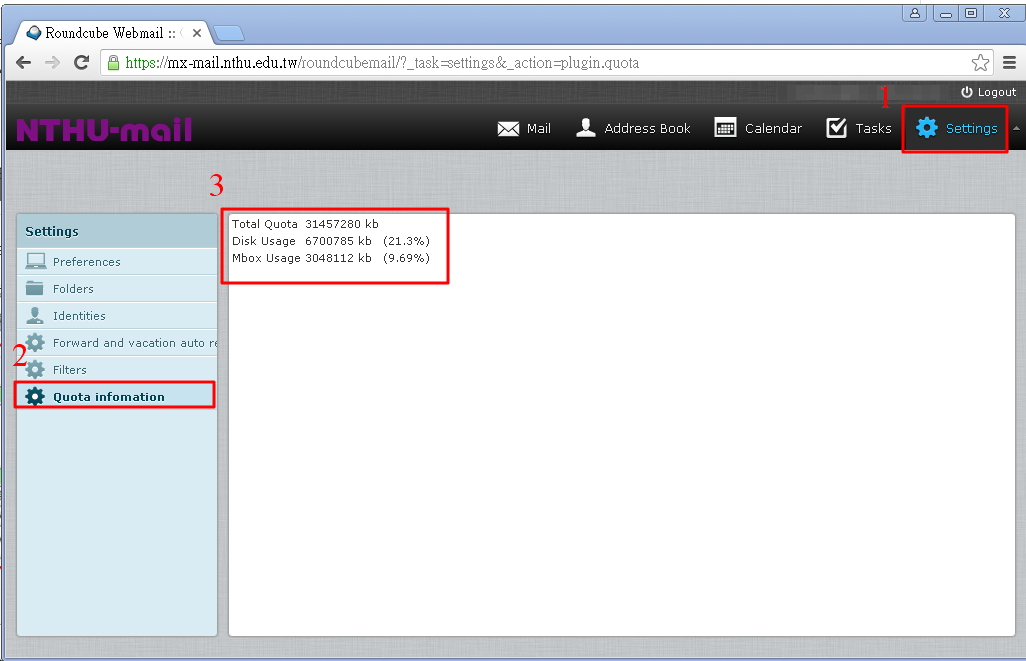The image size is (1026, 661).
Task: Open the Address Book person icon
Action: tap(586, 128)
